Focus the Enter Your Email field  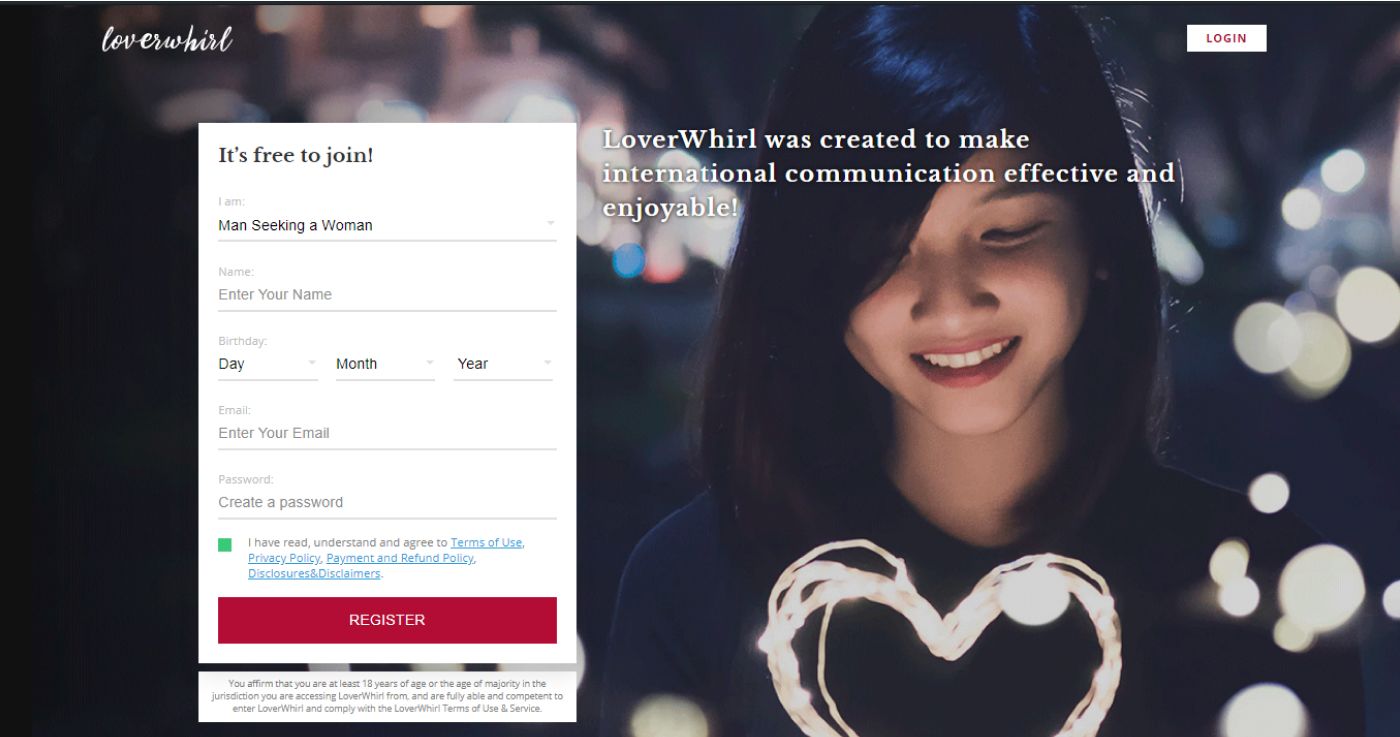click(387, 433)
